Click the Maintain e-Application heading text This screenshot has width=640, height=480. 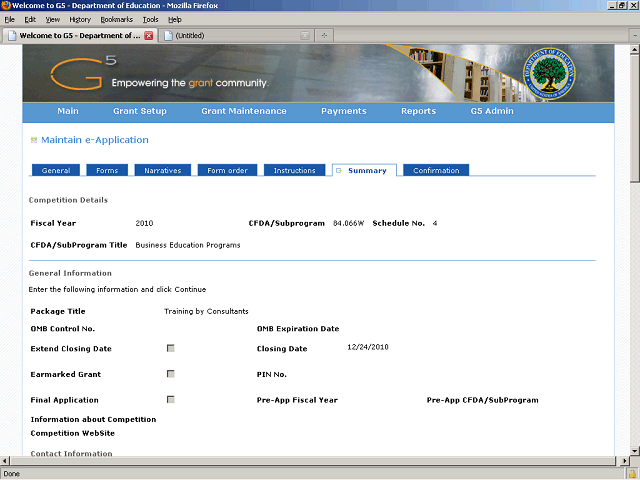point(95,140)
